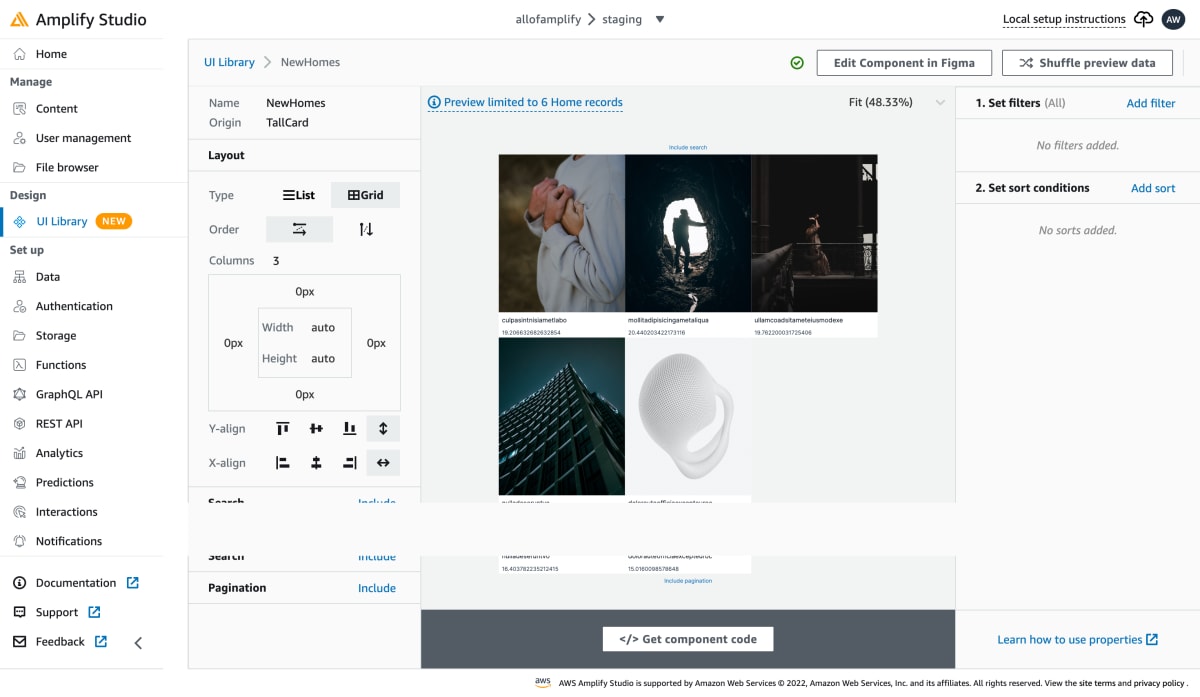Open Content in the Manage section
Viewport: 1200px width, 697px height.
[x=56, y=108]
